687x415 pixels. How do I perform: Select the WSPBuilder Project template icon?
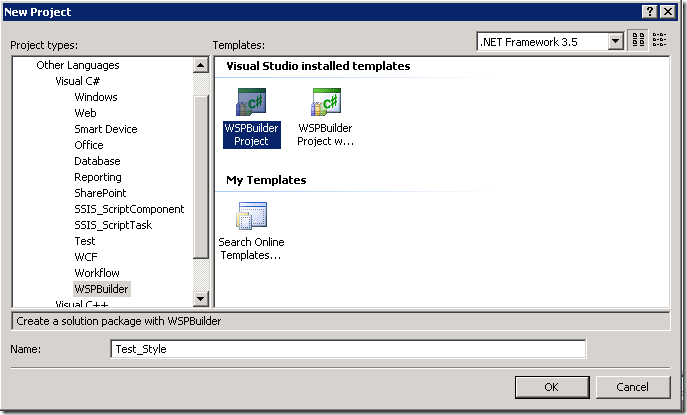pos(251,102)
